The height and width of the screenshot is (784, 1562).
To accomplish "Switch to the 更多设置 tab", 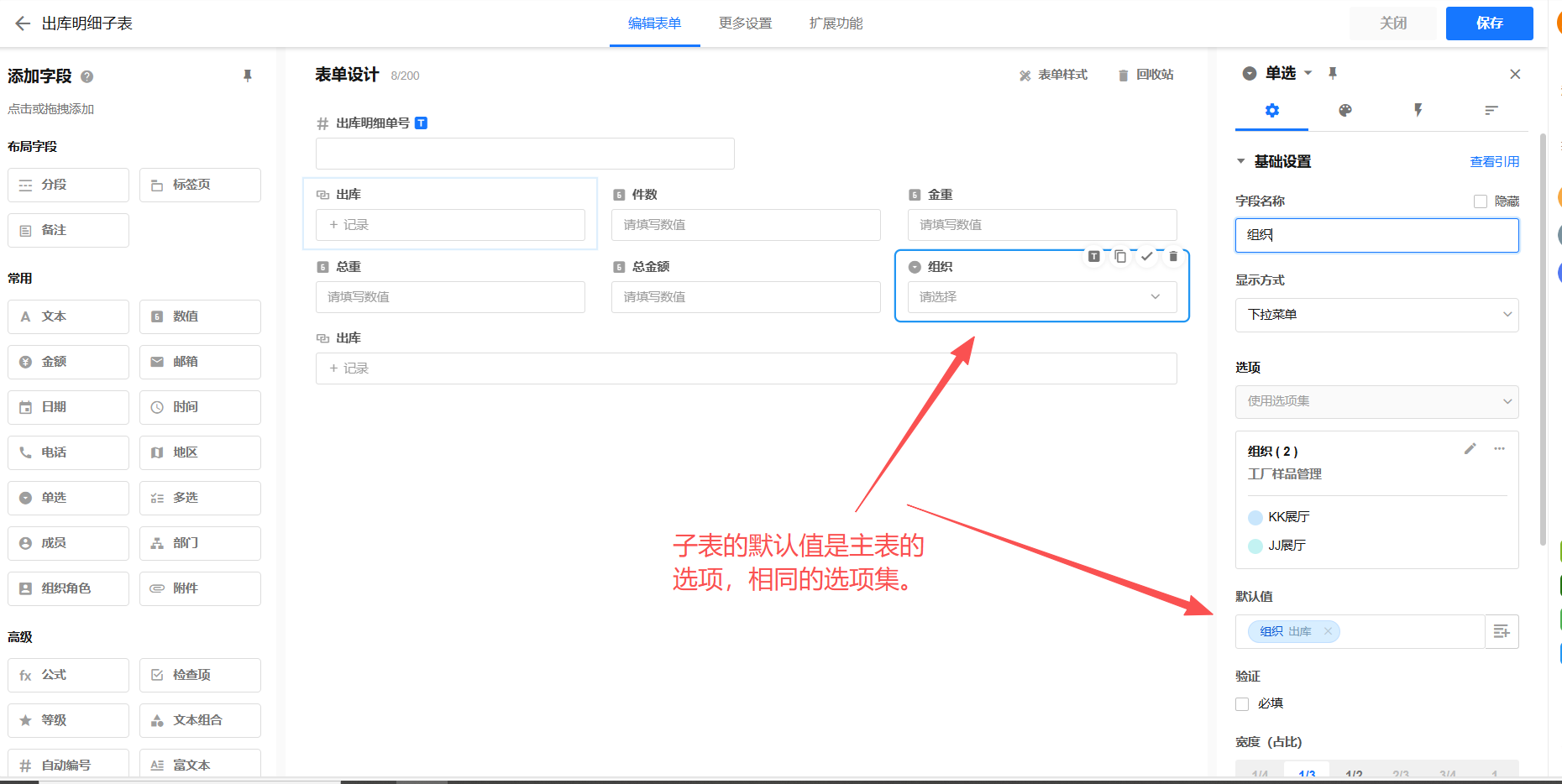I will click(x=745, y=24).
